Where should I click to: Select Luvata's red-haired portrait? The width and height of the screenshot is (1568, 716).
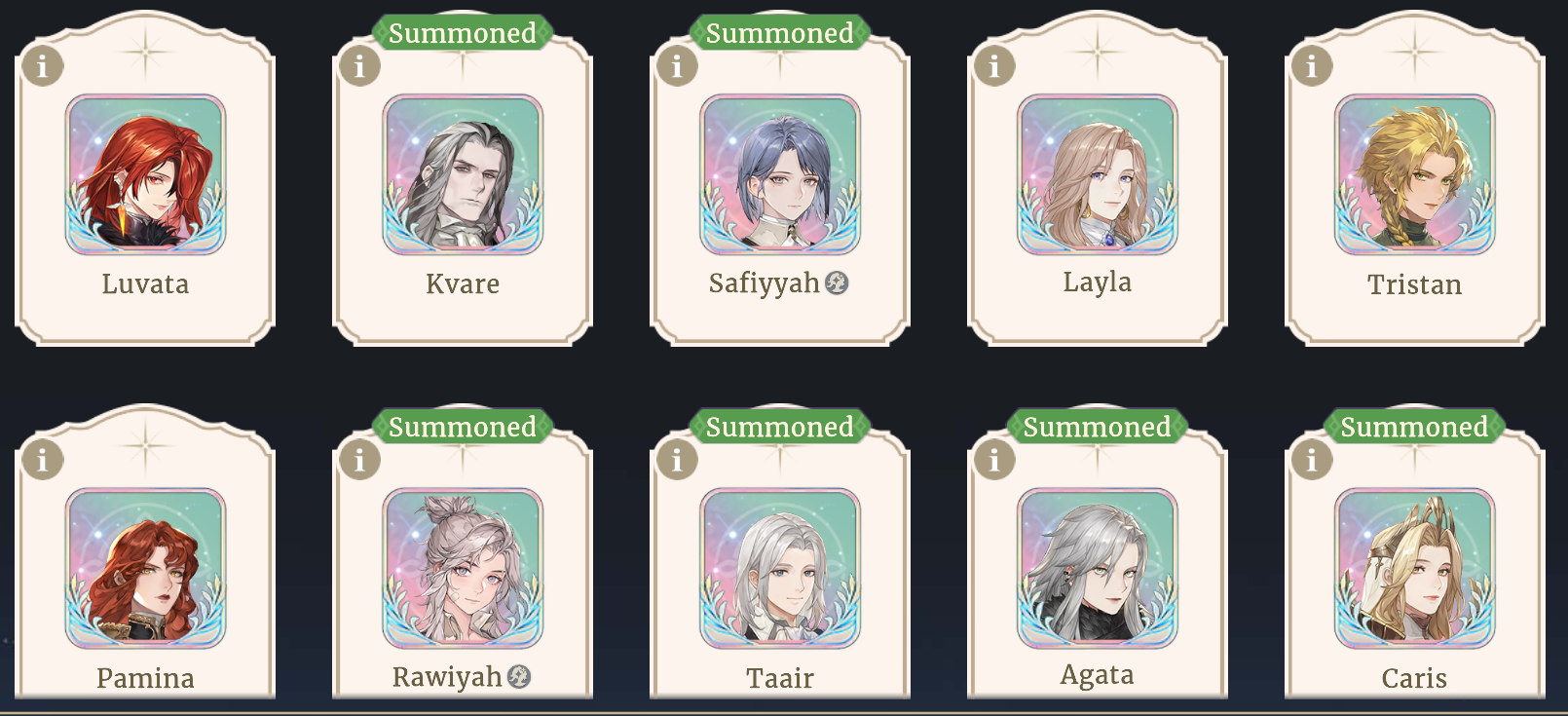(145, 174)
